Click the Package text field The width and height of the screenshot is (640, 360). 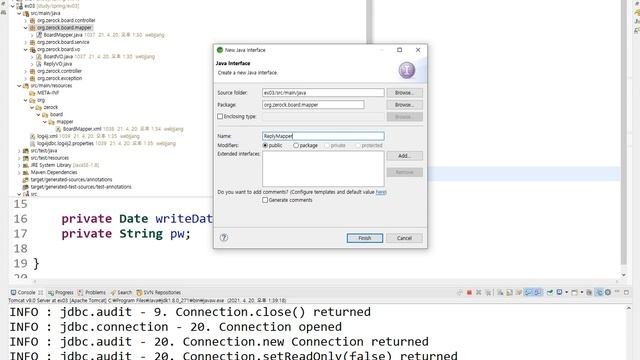[313, 105]
